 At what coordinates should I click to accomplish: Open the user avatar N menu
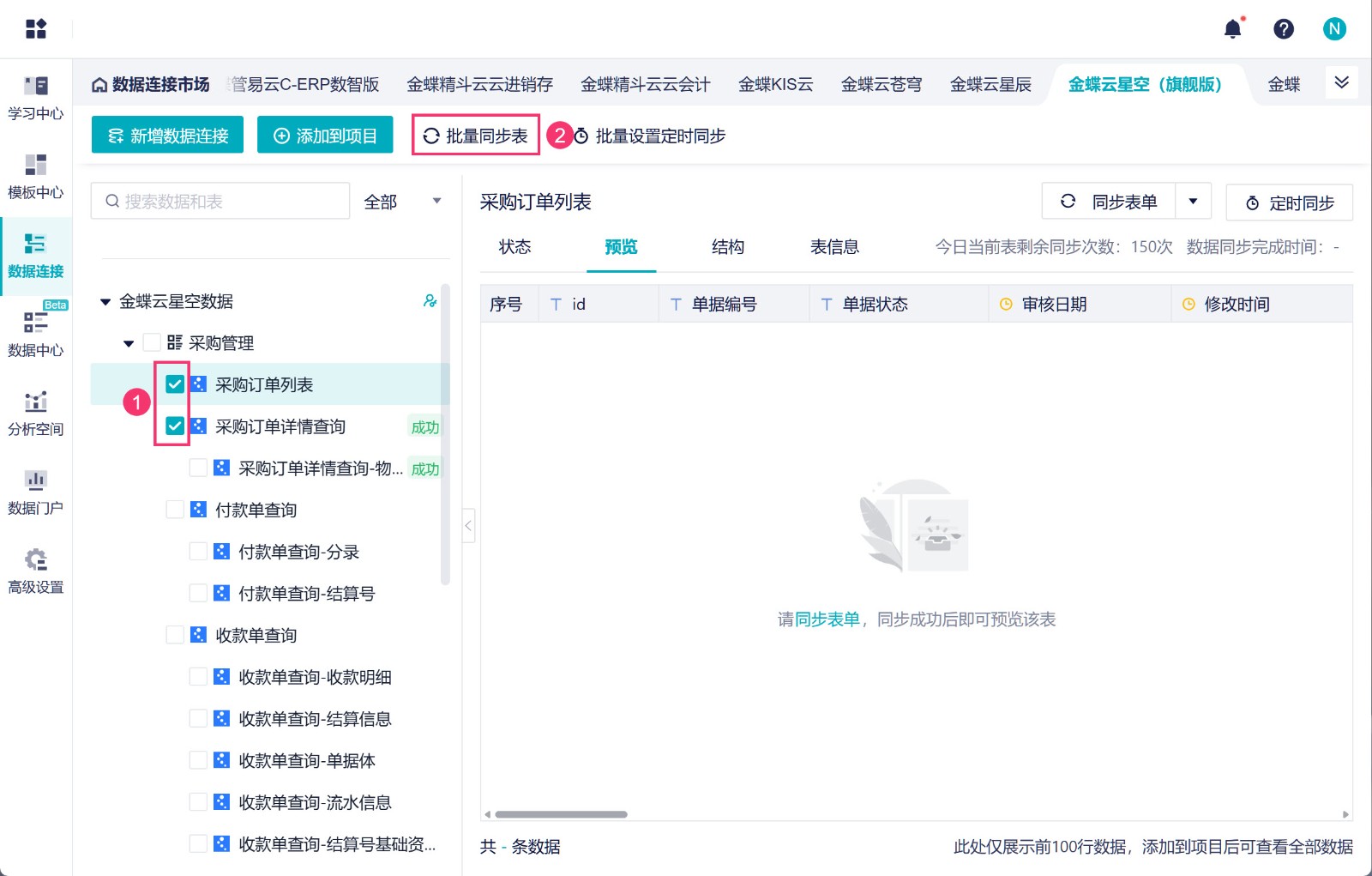[1334, 29]
